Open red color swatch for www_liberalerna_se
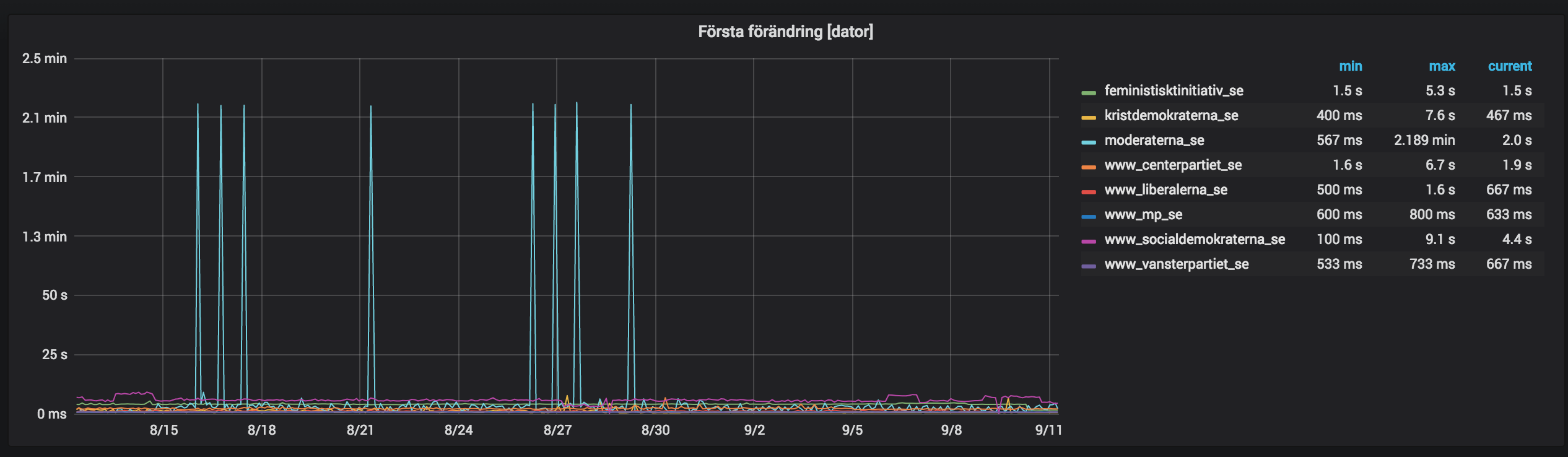This screenshot has height=457, width=1568. pyautogui.click(x=1089, y=192)
